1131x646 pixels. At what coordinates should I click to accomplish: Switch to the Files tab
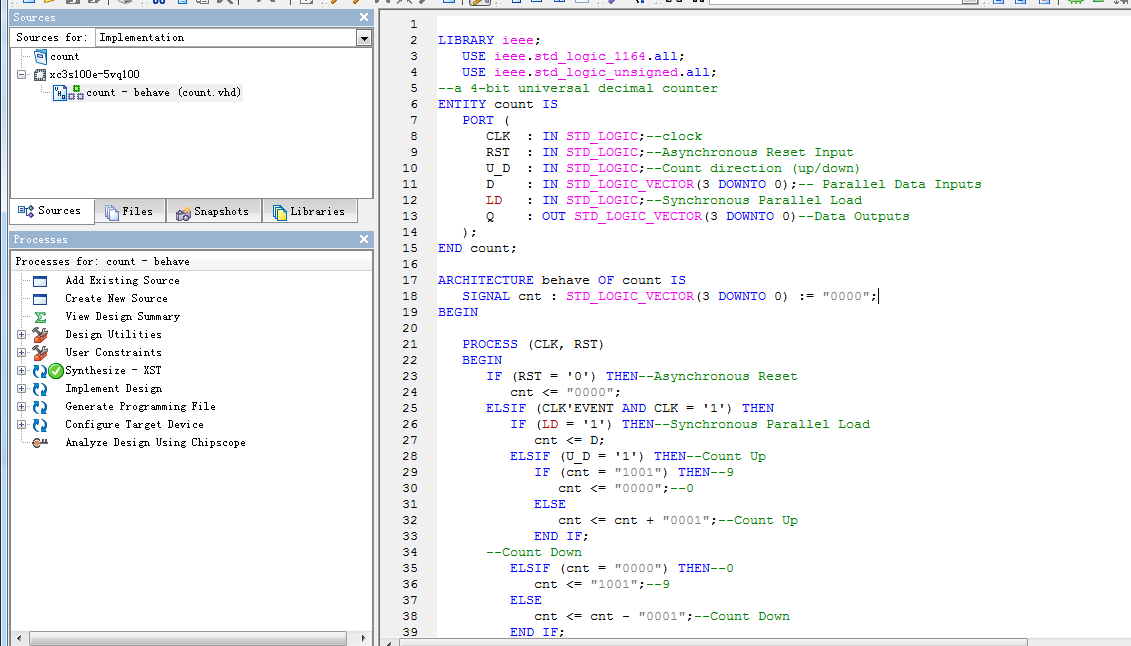(129, 212)
